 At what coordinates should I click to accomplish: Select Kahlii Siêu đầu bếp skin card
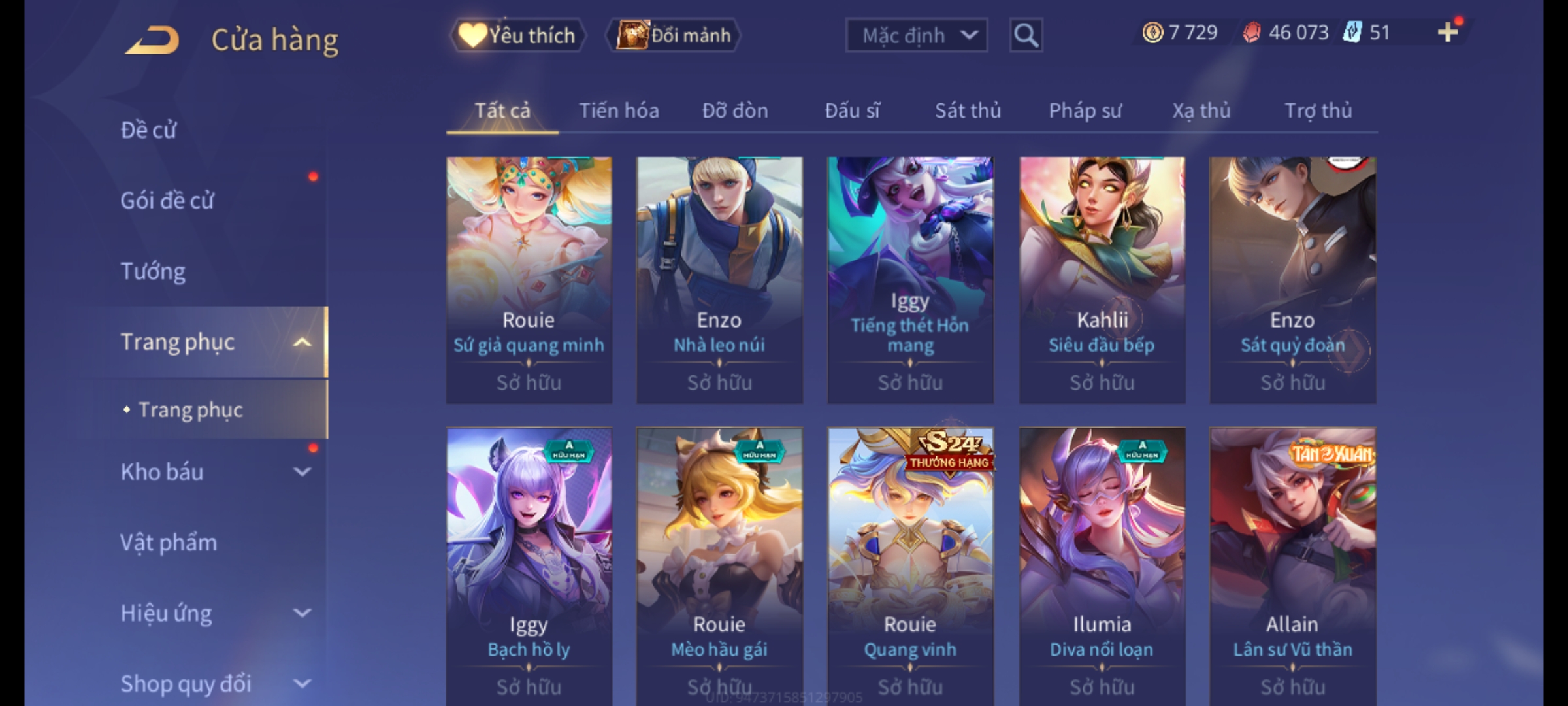click(x=1102, y=280)
